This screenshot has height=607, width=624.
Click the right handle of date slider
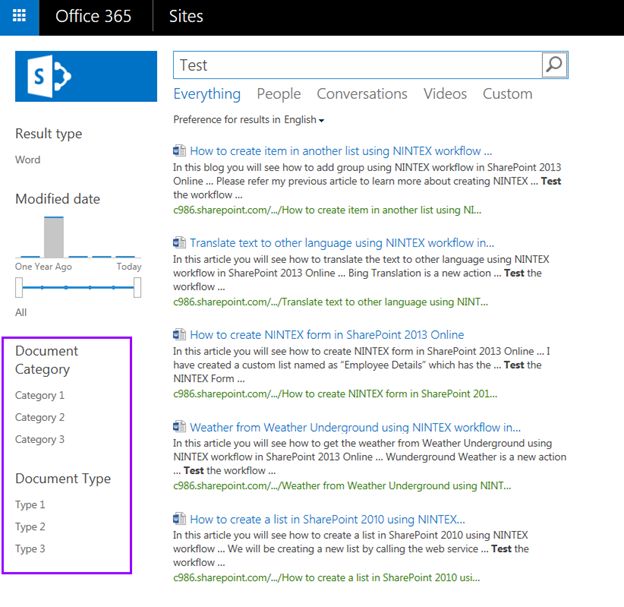137,287
